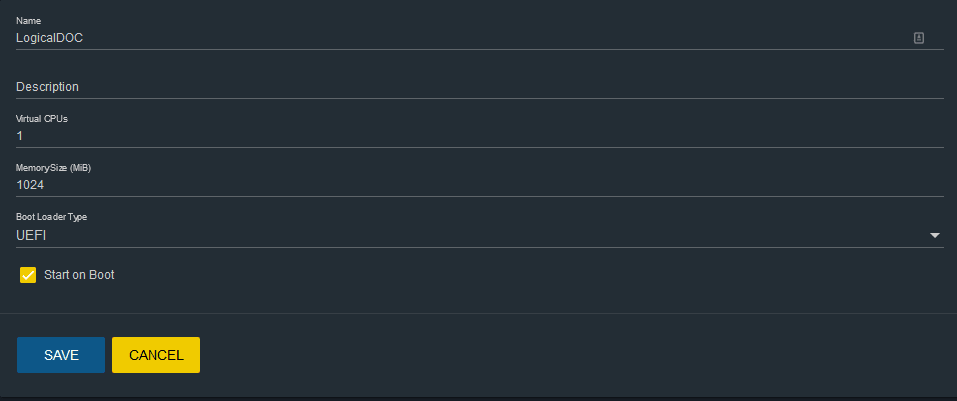
Task: Click the value 1 under Virtual CPUs
Action: click(x=19, y=135)
